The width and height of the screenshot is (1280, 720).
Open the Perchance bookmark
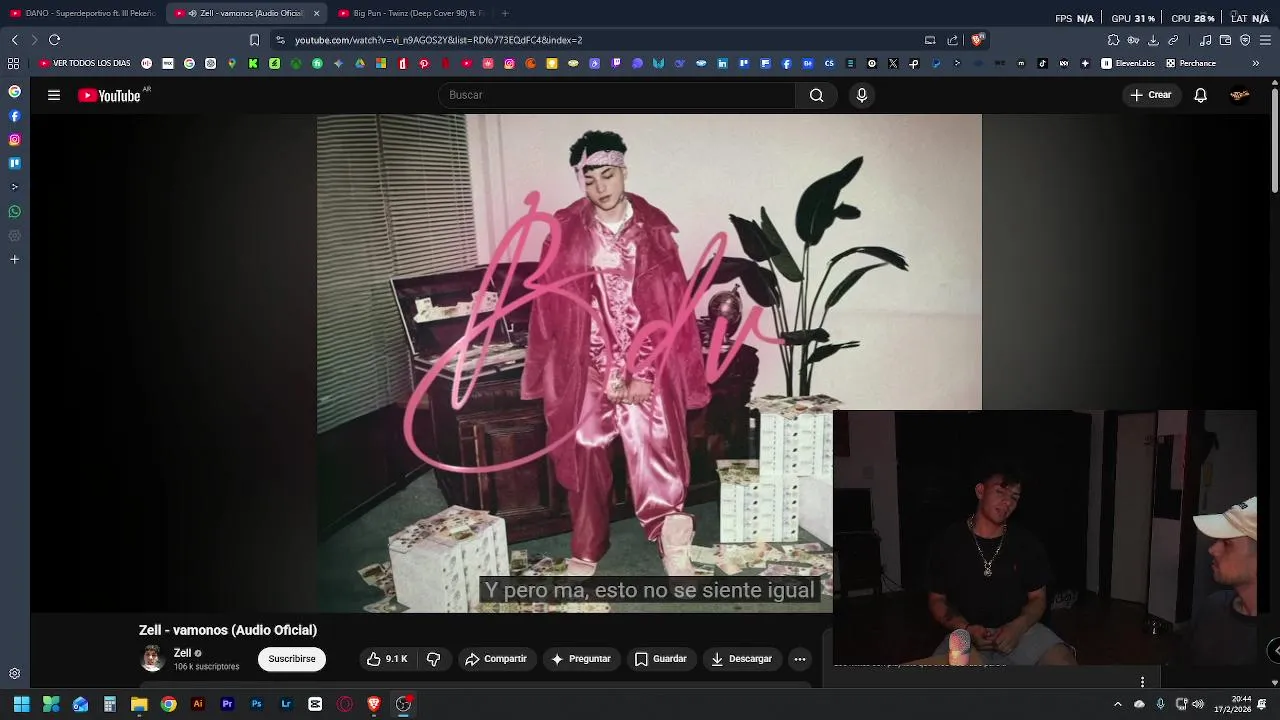1191,63
